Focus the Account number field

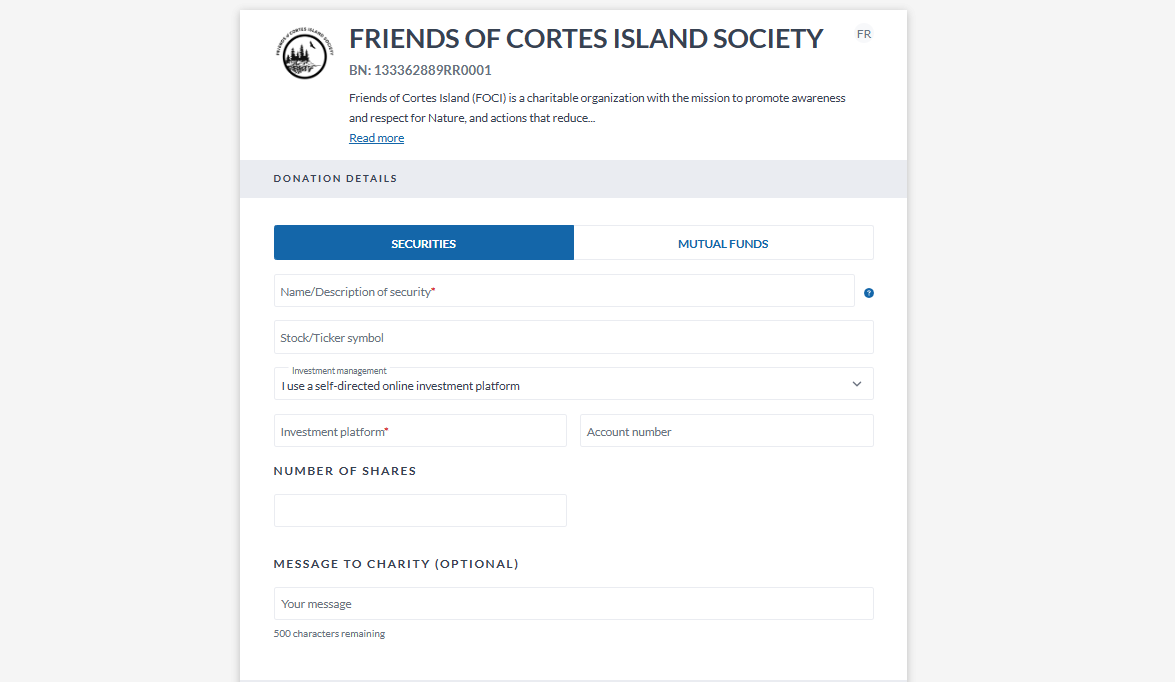click(726, 431)
